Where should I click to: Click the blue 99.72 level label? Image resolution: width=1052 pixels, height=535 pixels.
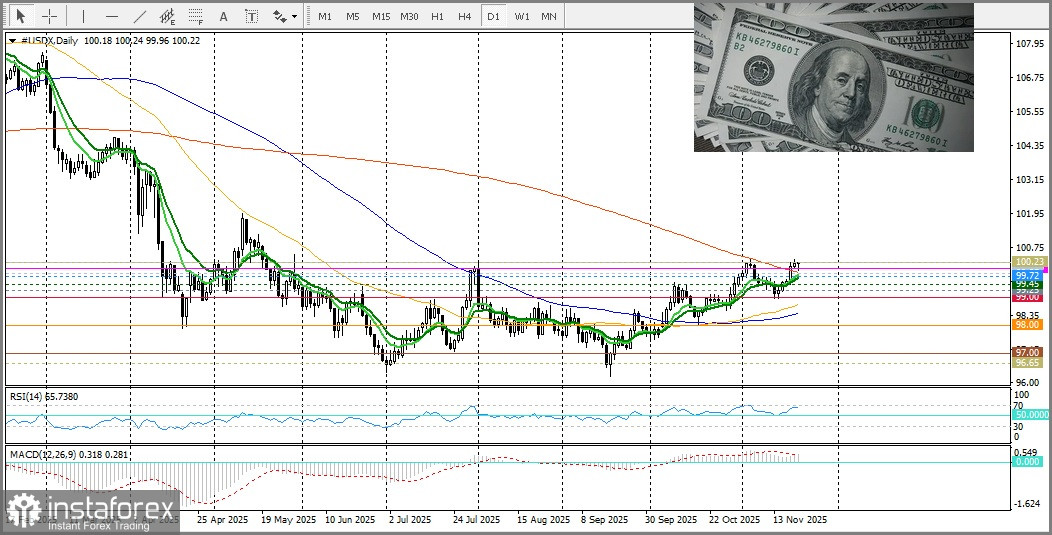tap(1028, 275)
